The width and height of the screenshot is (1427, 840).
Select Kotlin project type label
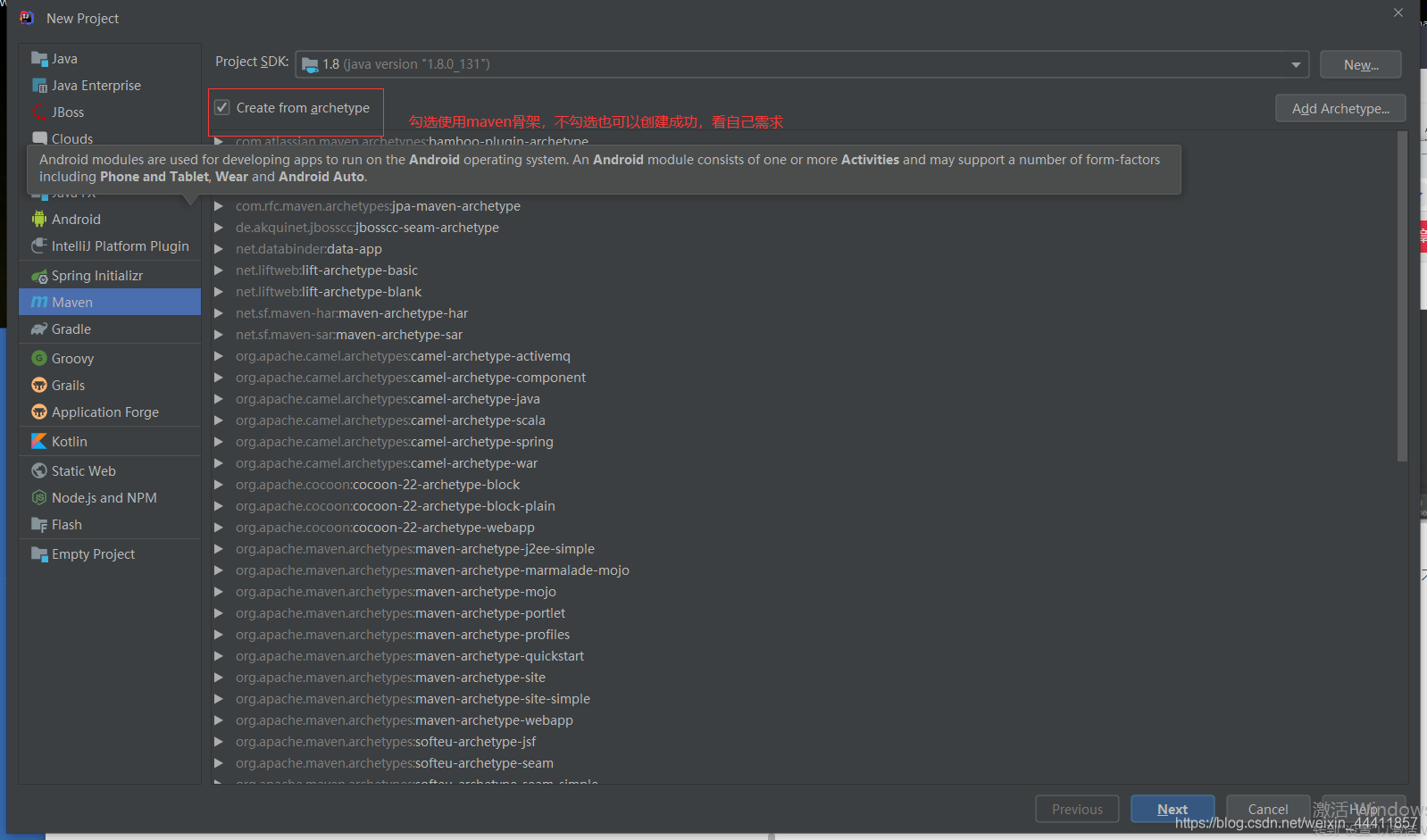click(x=70, y=442)
